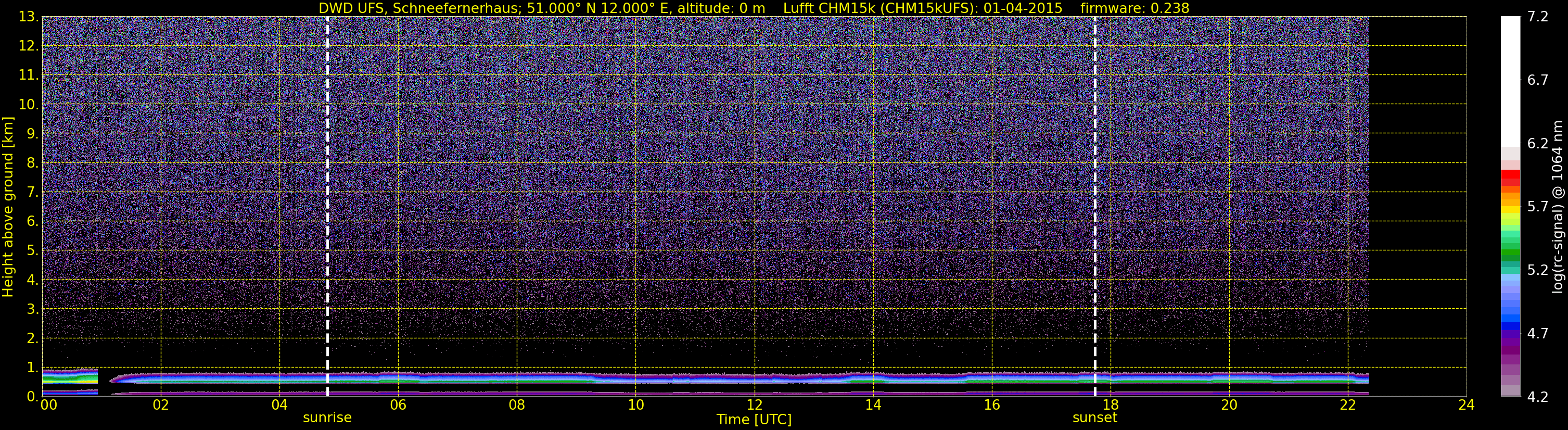Select the 12 hour tick label

(x=754, y=405)
